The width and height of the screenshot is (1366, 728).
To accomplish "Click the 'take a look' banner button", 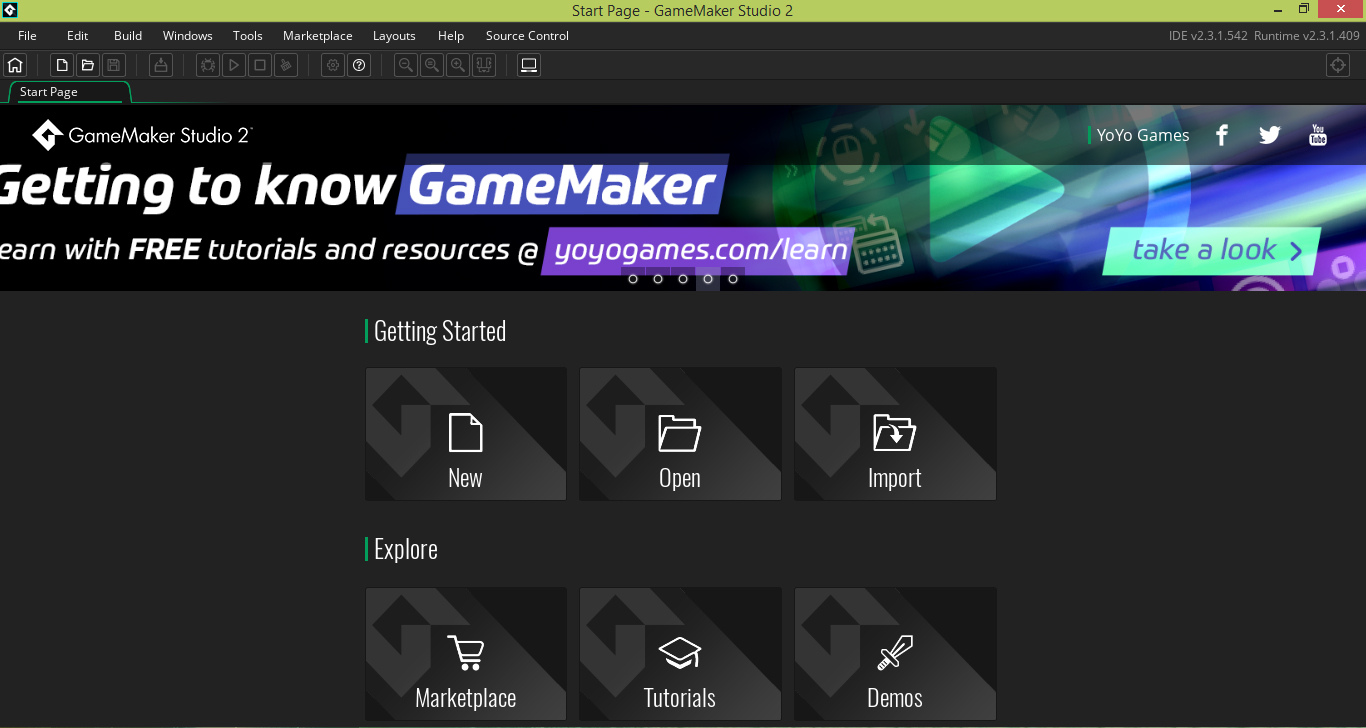I will pyautogui.click(x=1212, y=251).
